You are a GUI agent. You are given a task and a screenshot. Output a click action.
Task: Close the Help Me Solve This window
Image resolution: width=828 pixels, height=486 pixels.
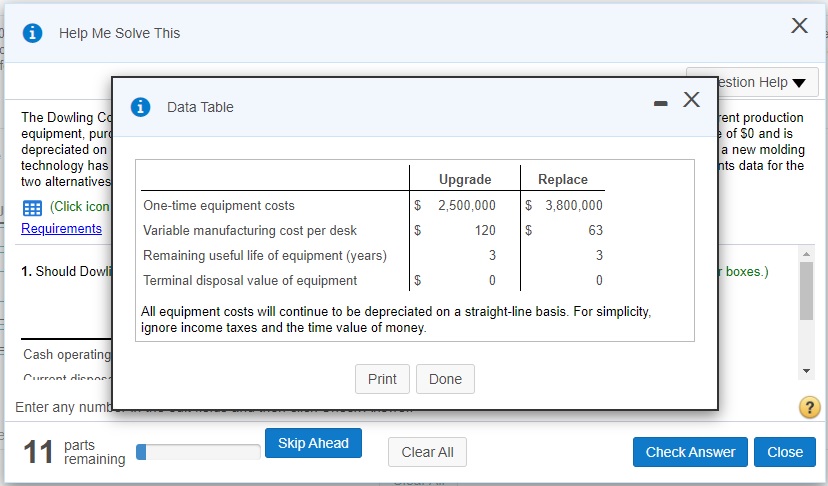pyautogui.click(x=799, y=25)
